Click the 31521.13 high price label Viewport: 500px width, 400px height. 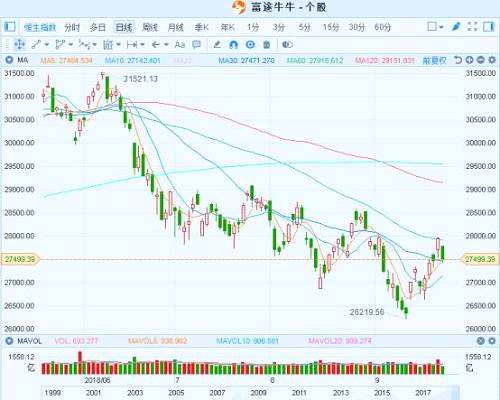pyautogui.click(x=140, y=79)
